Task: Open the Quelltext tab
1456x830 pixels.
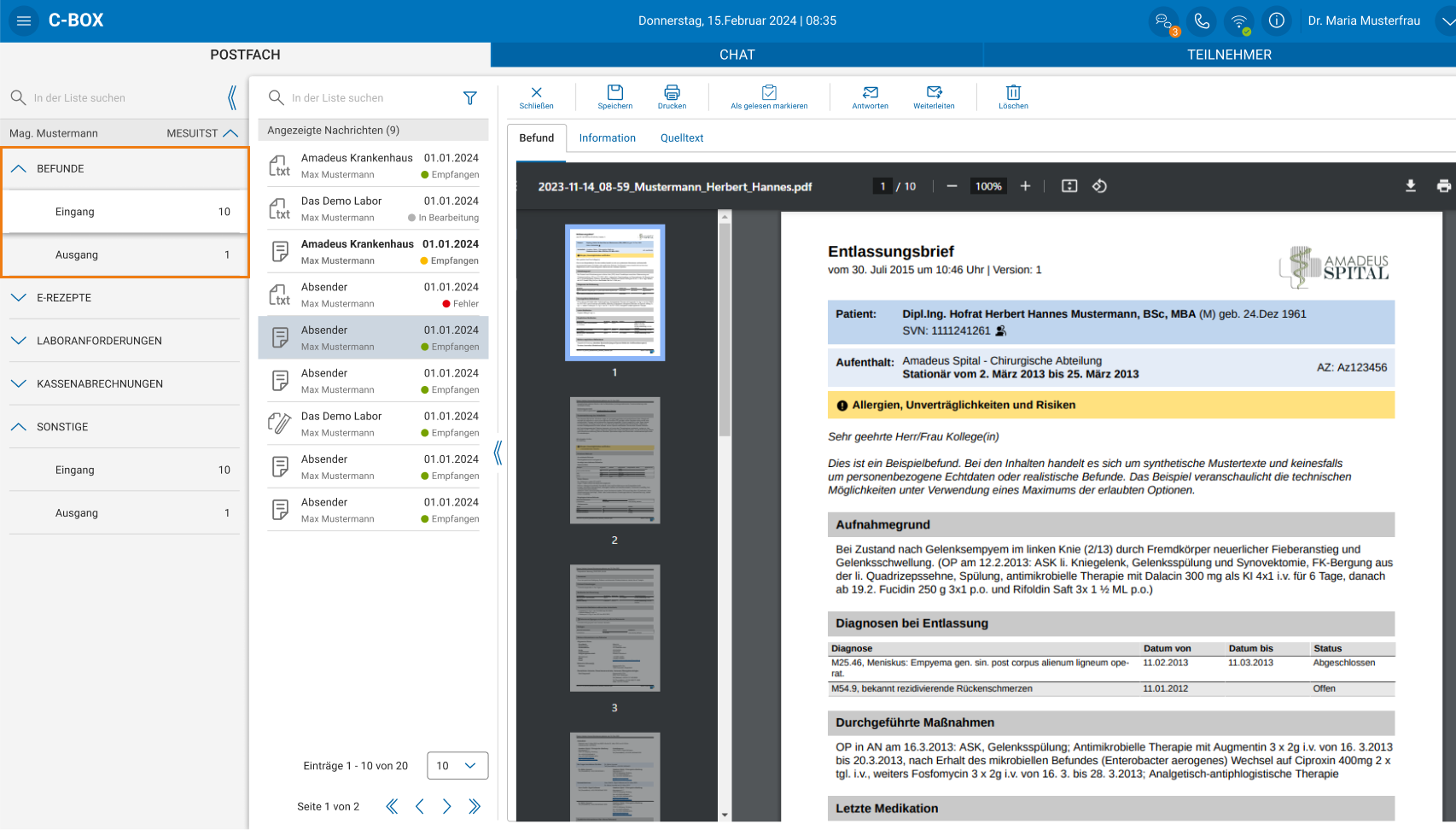Action: (681, 138)
